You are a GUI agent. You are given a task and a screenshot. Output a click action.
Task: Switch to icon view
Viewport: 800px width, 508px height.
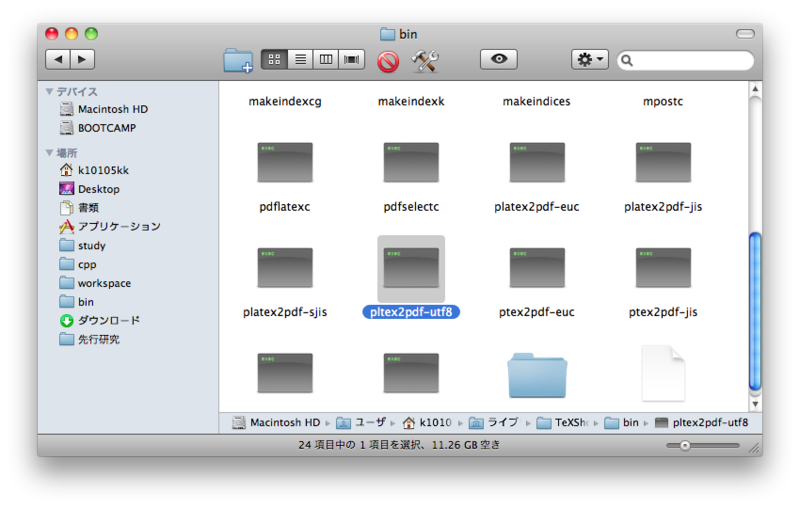274,60
